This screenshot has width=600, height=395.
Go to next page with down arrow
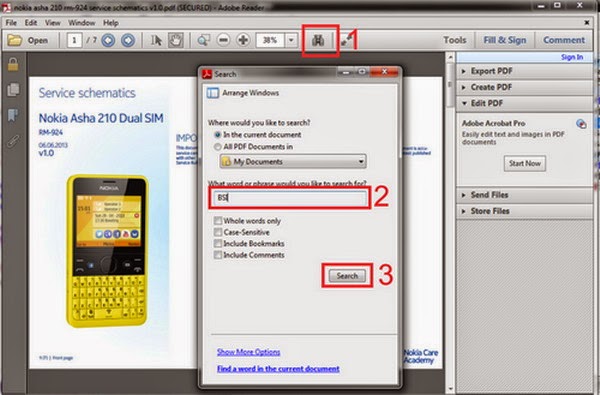128,40
